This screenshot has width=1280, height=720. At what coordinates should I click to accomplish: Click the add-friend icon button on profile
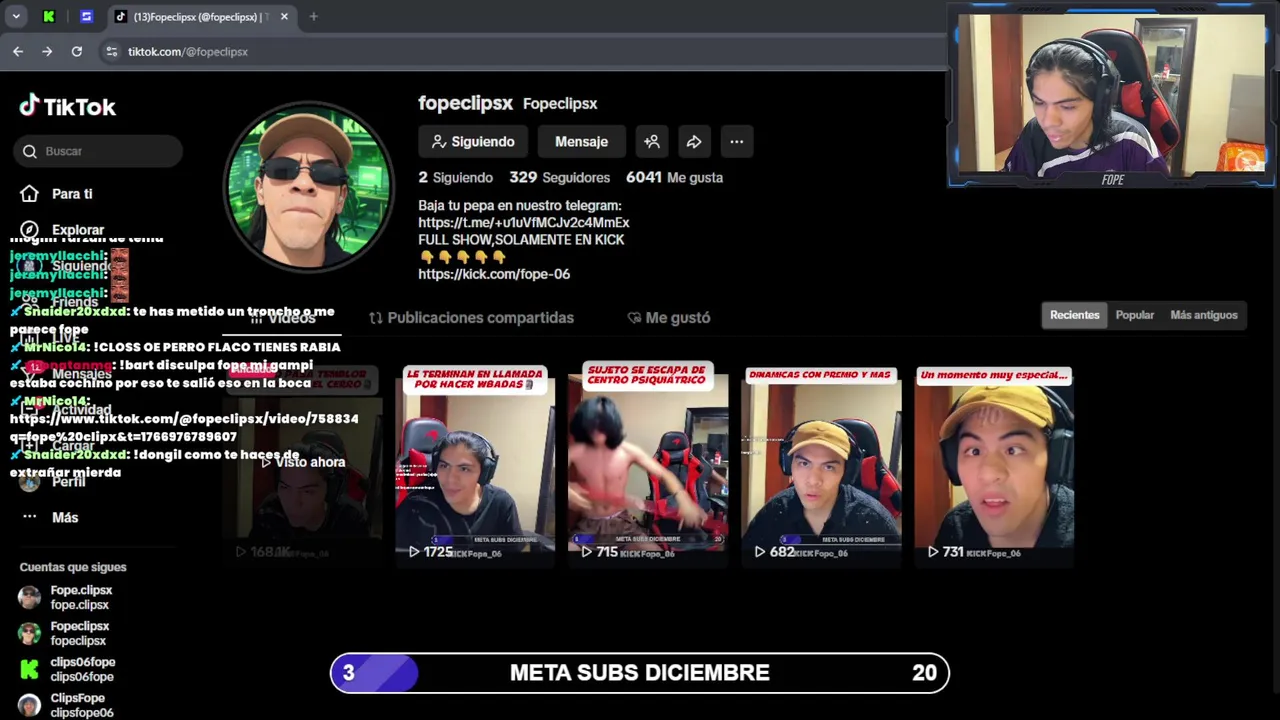[x=652, y=142]
